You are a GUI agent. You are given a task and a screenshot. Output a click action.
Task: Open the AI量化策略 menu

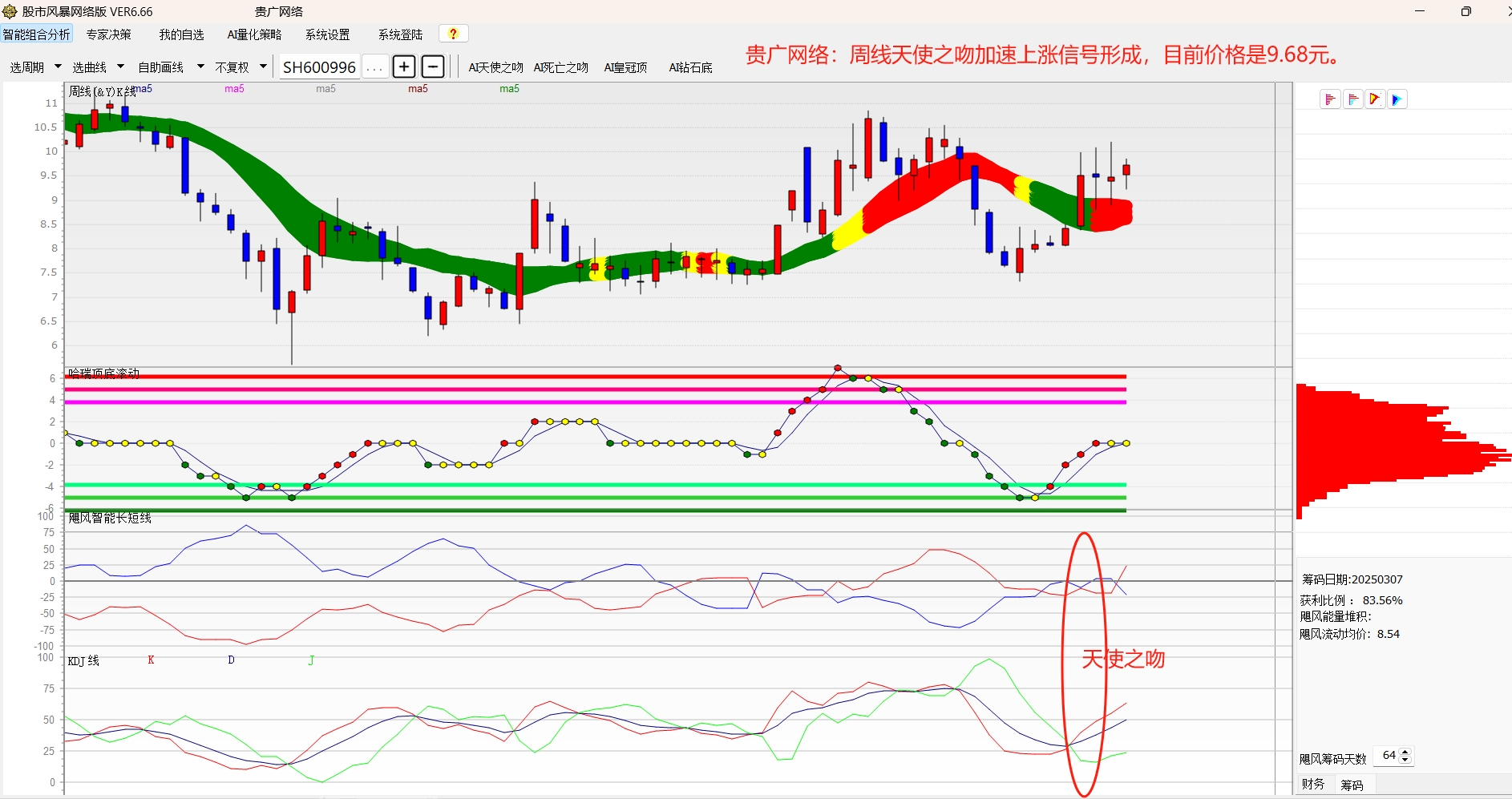[x=254, y=34]
